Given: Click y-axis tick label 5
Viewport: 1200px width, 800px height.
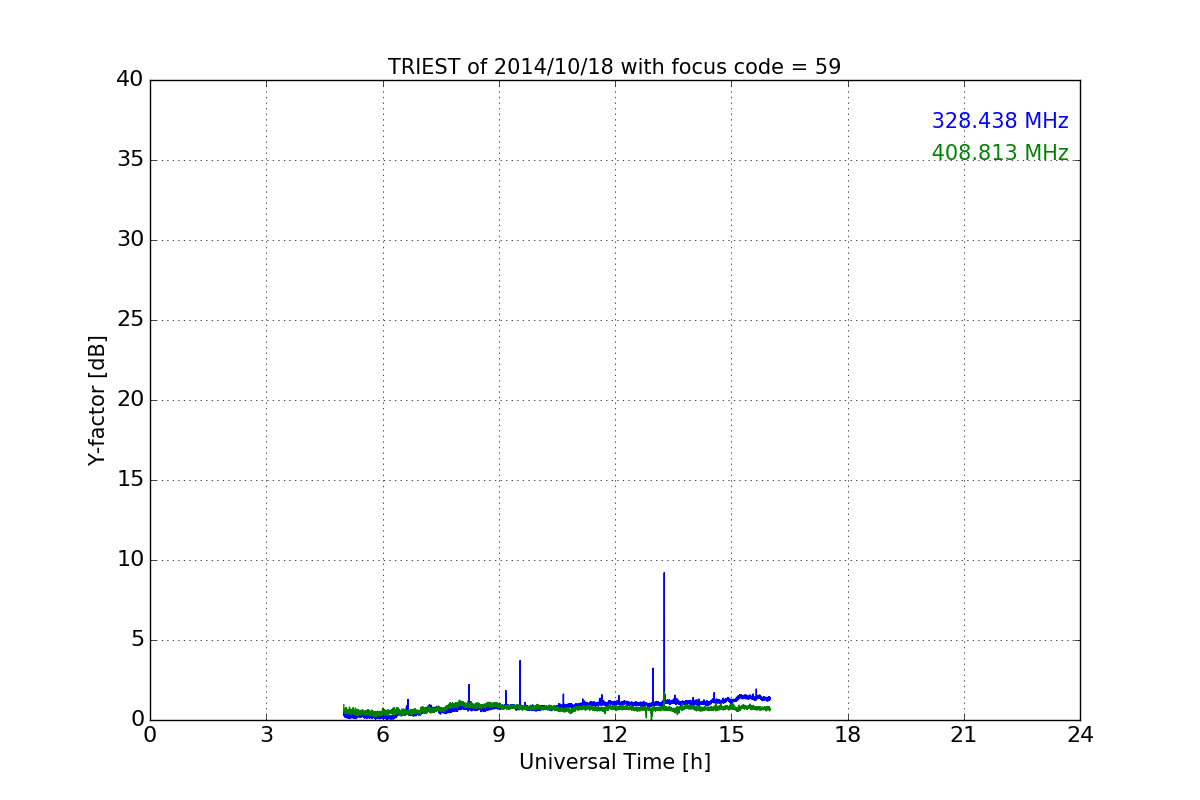Looking at the screenshot, I should (137, 640).
